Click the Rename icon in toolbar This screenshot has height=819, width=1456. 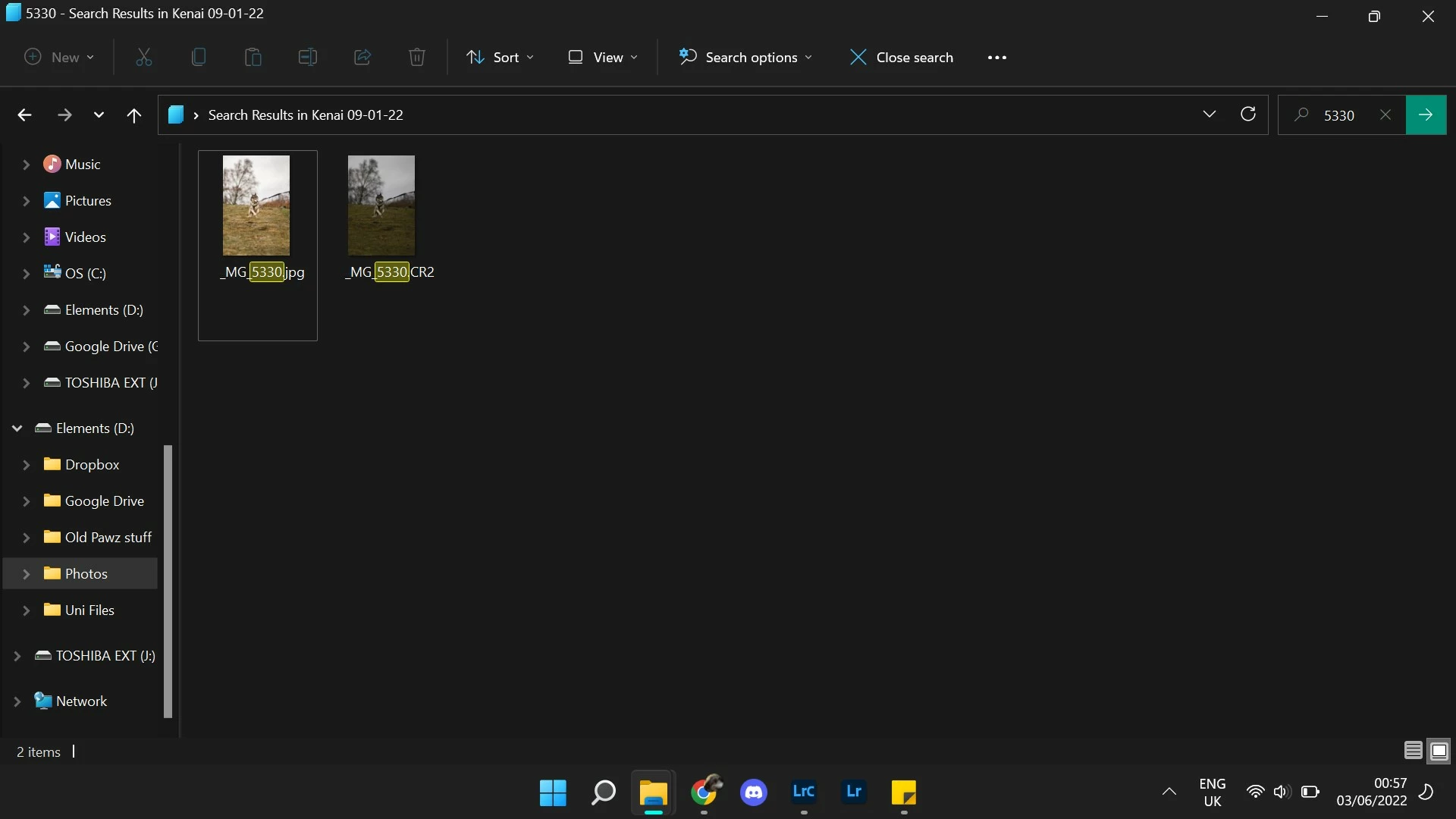click(x=308, y=57)
